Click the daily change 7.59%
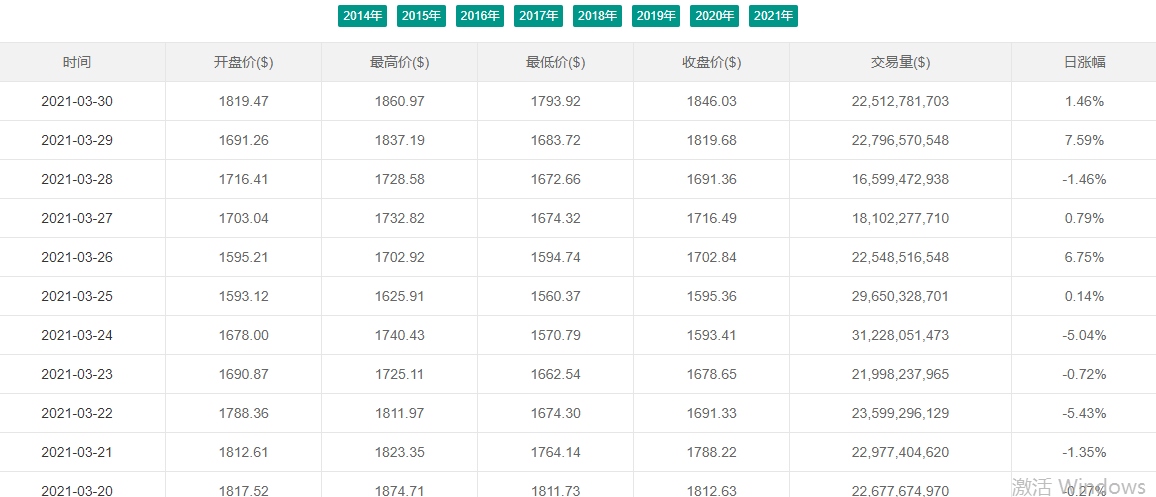The height and width of the screenshot is (497, 1156). coord(1084,140)
